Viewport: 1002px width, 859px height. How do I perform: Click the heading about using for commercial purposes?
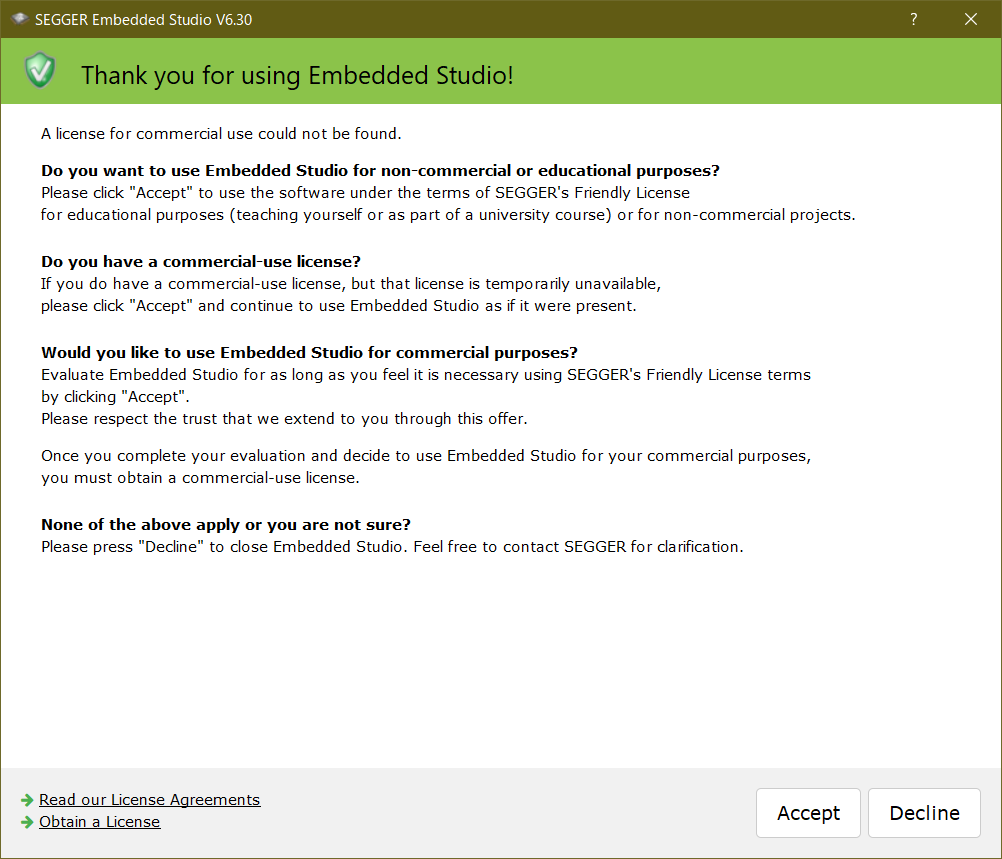click(x=309, y=352)
